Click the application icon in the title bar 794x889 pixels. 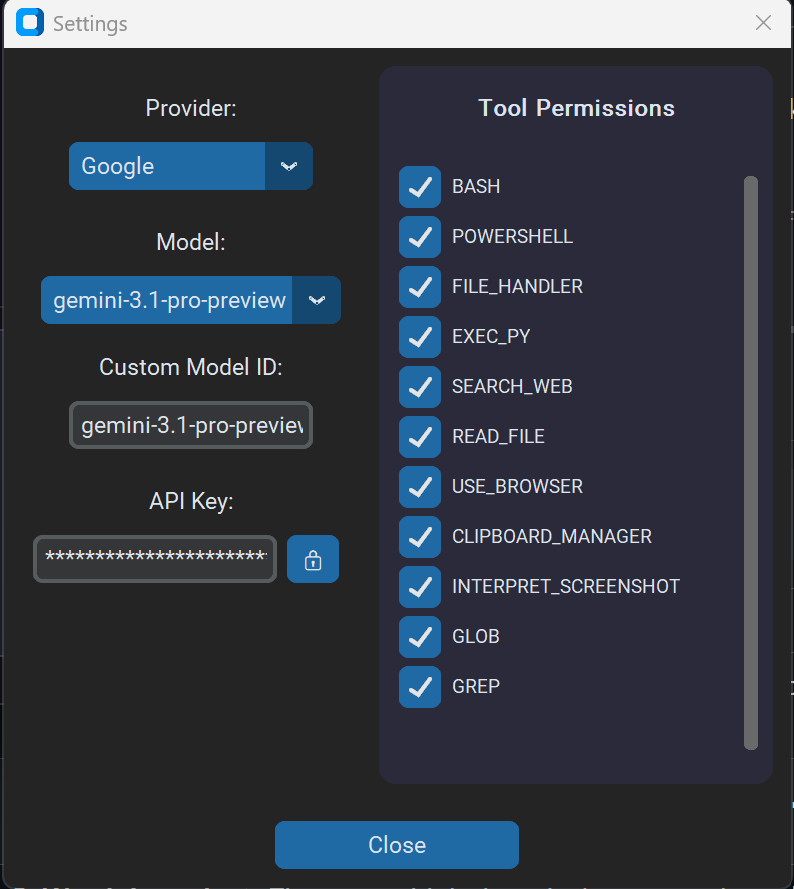click(29, 22)
